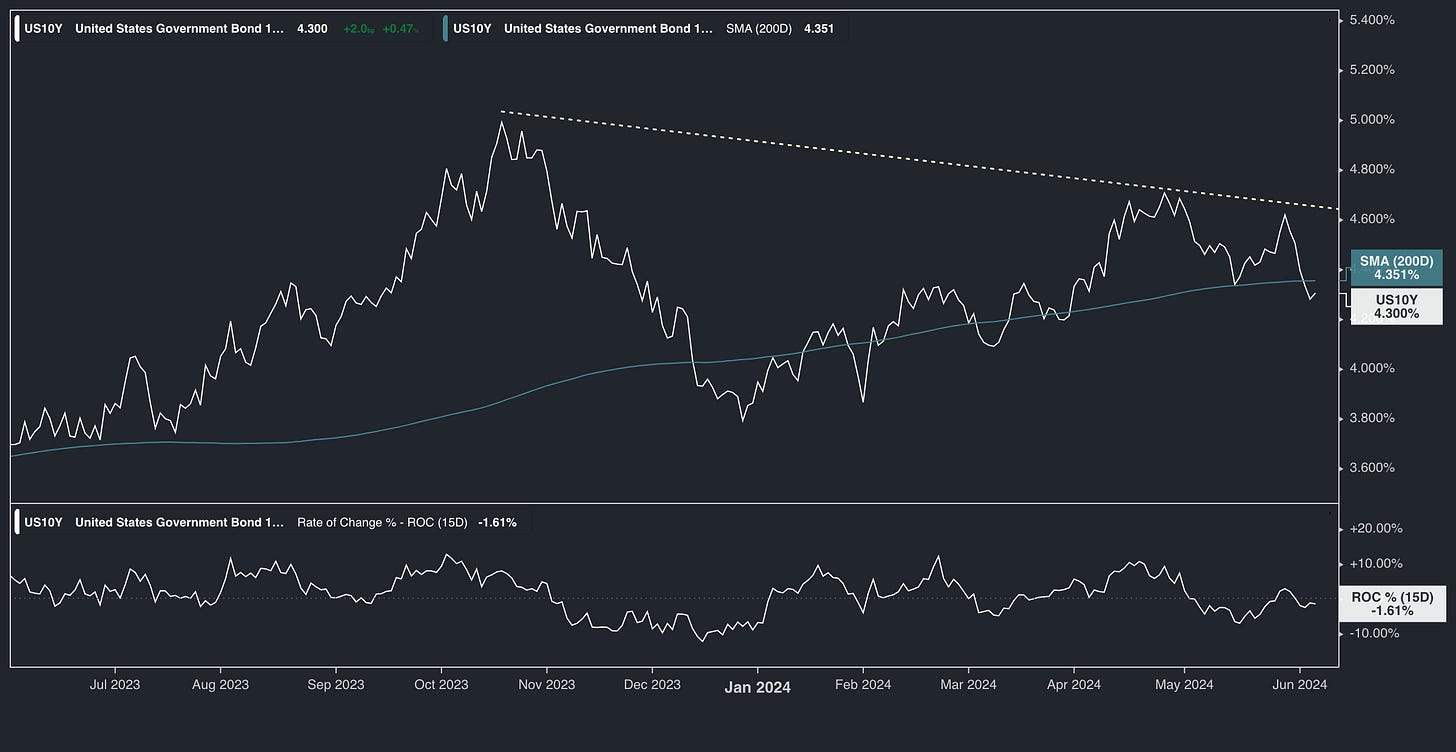1456x752 pixels.
Task: Click the teal SMA (200D) 4.351% price tag on the right axis
Action: tap(1396, 268)
